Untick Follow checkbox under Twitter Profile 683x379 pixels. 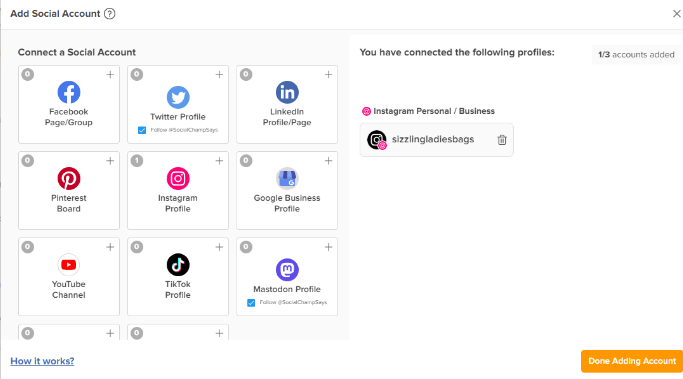point(142,130)
